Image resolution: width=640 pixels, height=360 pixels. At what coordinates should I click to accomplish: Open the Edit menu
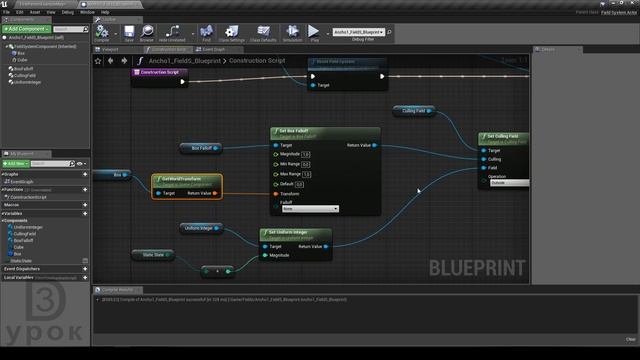tap(20, 12)
